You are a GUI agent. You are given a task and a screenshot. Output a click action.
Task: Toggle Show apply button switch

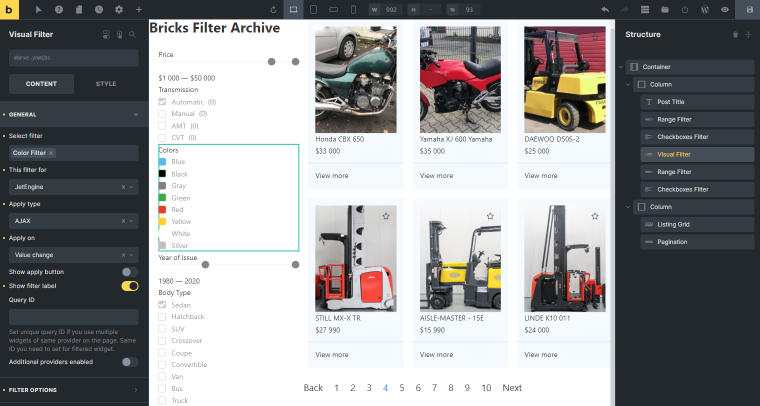click(x=129, y=272)
